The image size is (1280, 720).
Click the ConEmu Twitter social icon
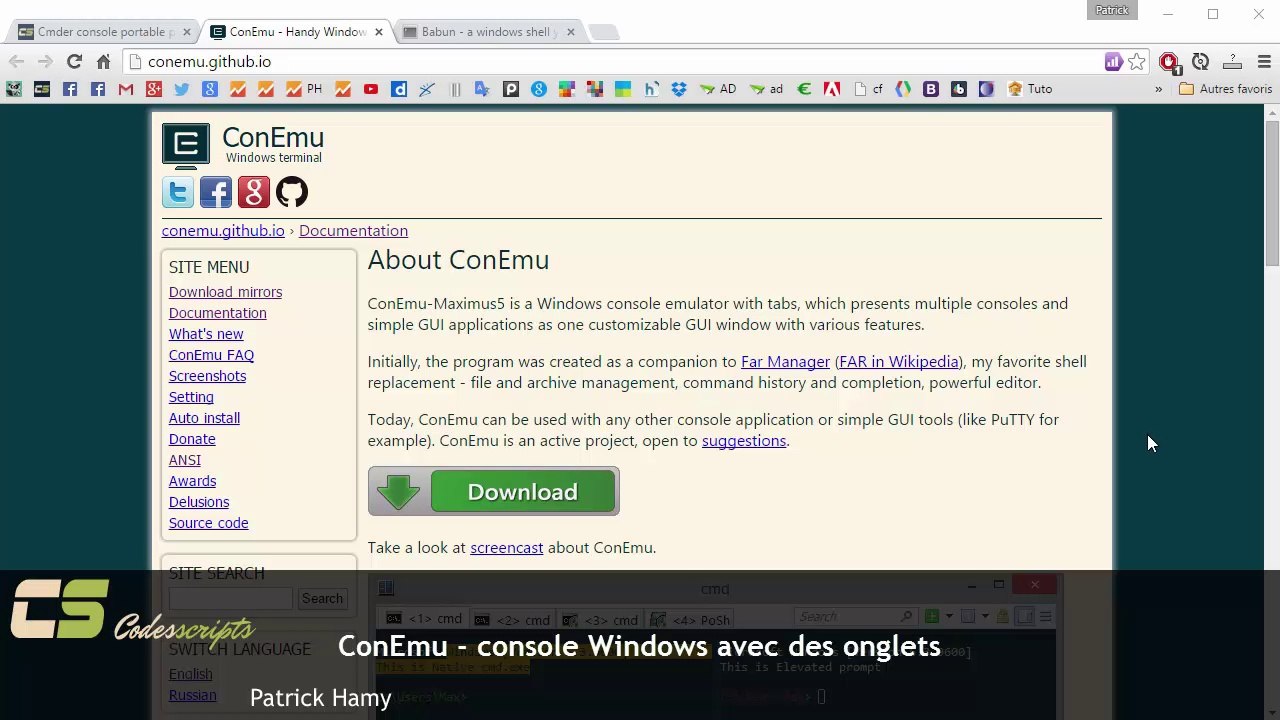[178, 192]
